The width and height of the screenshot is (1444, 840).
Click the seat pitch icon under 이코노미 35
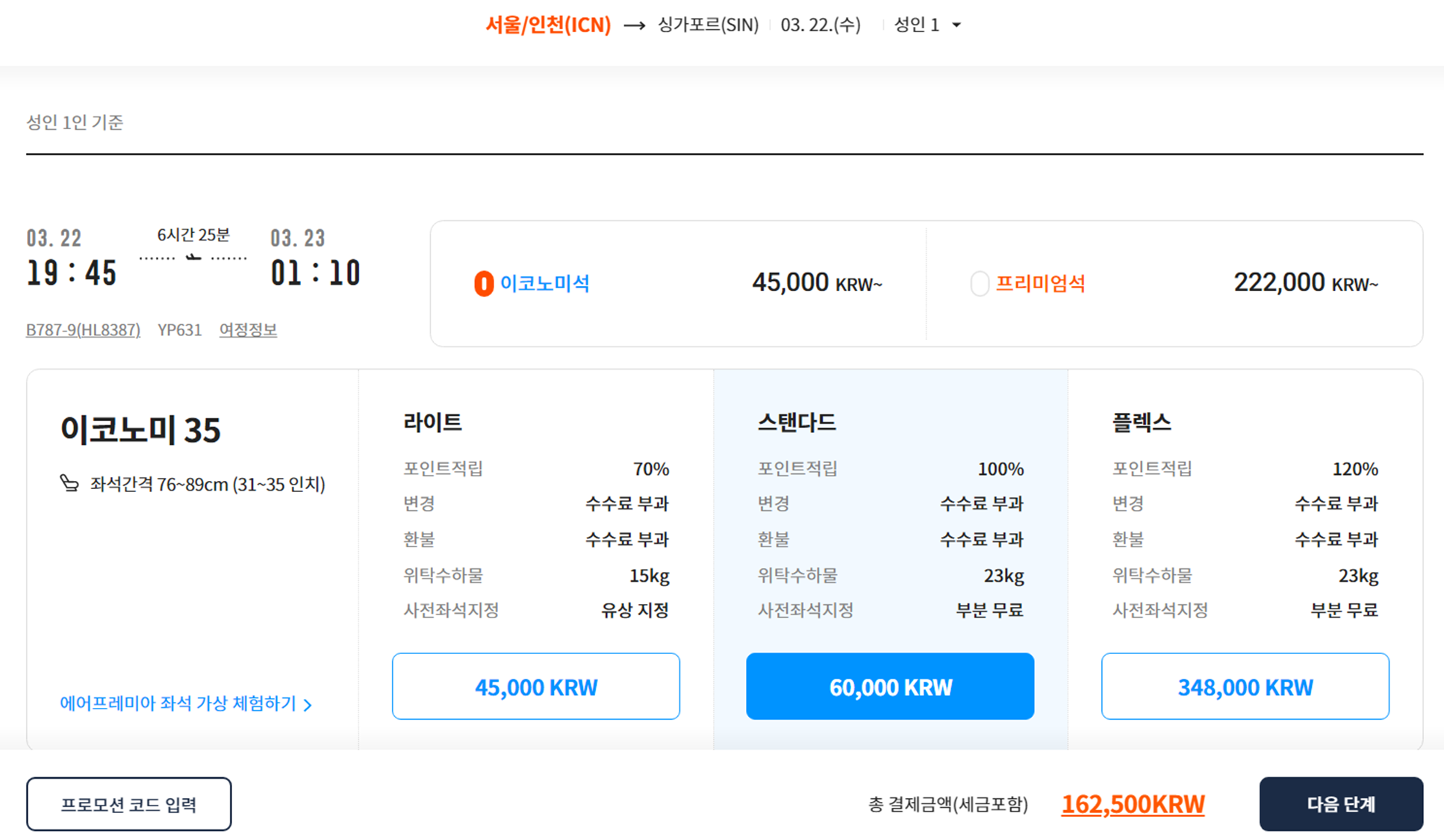(x=69, y=483)
